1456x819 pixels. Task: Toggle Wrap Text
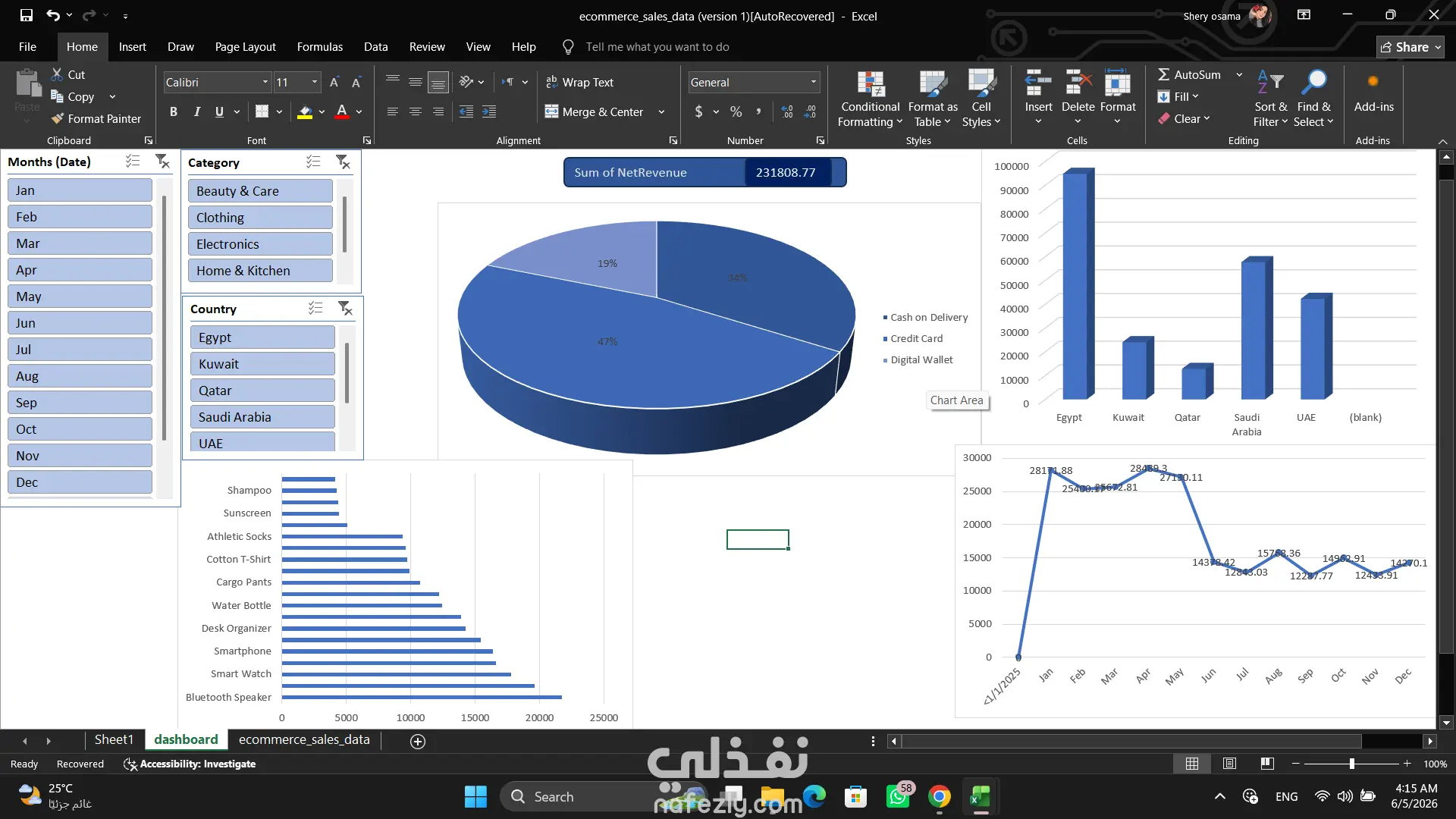pyautogui.click(x=579, y=82)
